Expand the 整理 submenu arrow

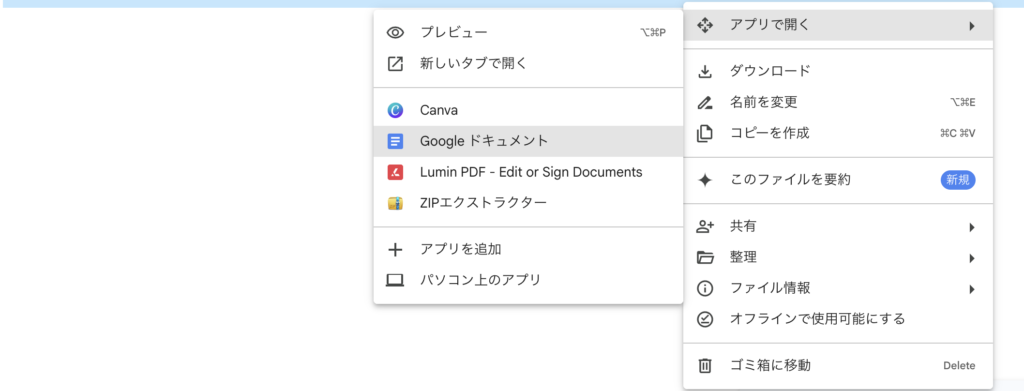(972, 258)
